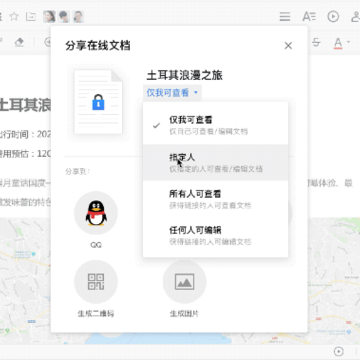Open the third collaborator avatar
The image size is (360, 360).
coord(78,16)
